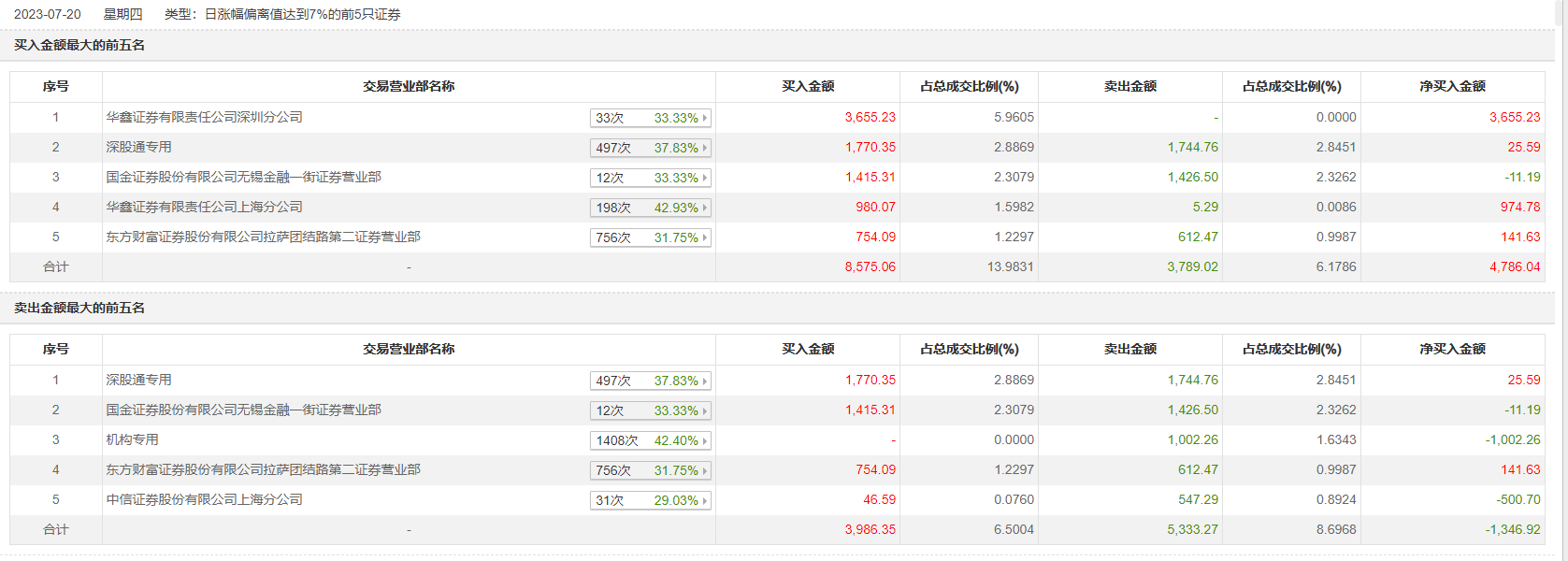Open 华鑫证券有限责任公司上海分公司 broker link

click(204, 207)
